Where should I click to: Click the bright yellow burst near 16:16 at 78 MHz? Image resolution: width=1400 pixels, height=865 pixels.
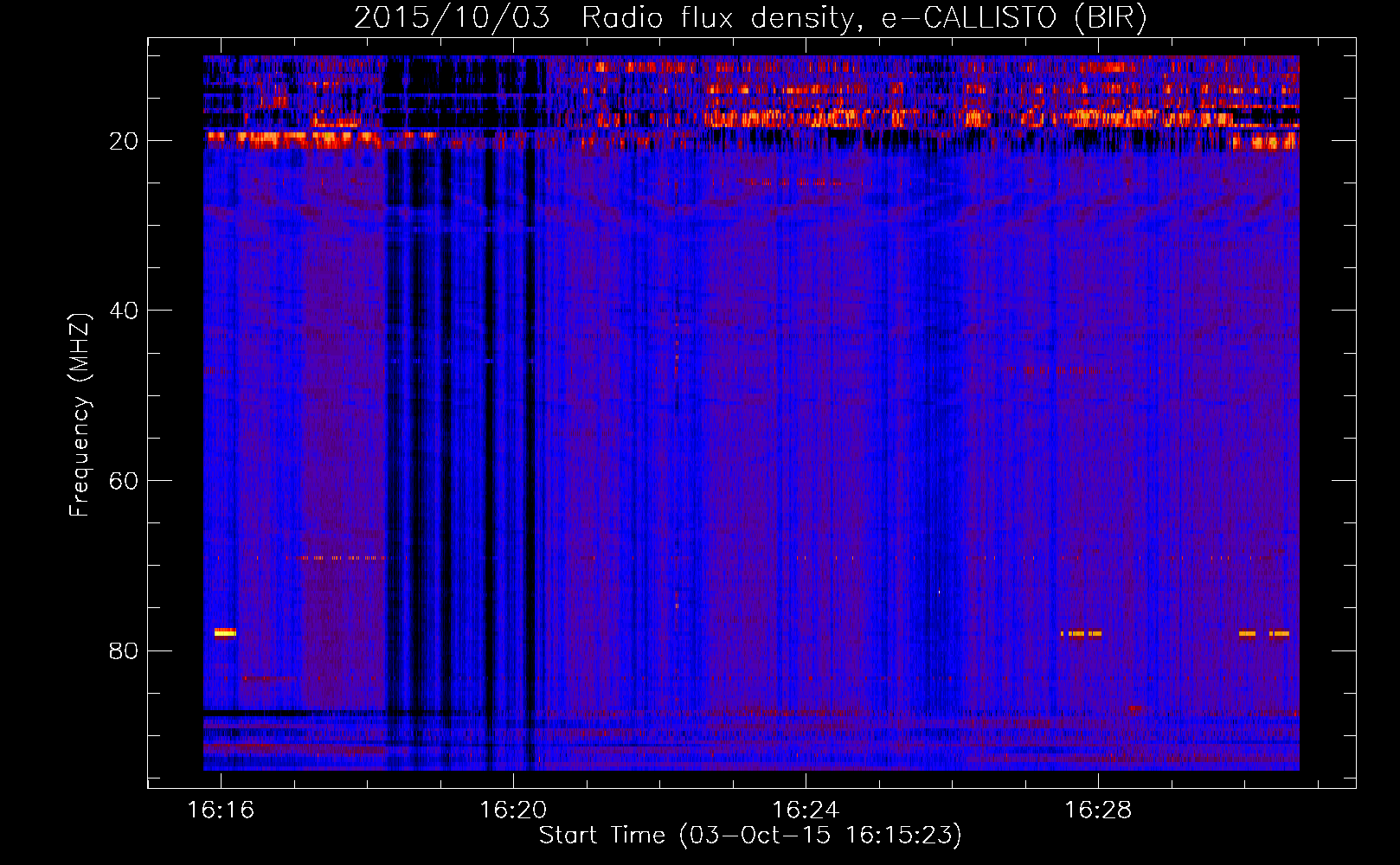(225, 632)
